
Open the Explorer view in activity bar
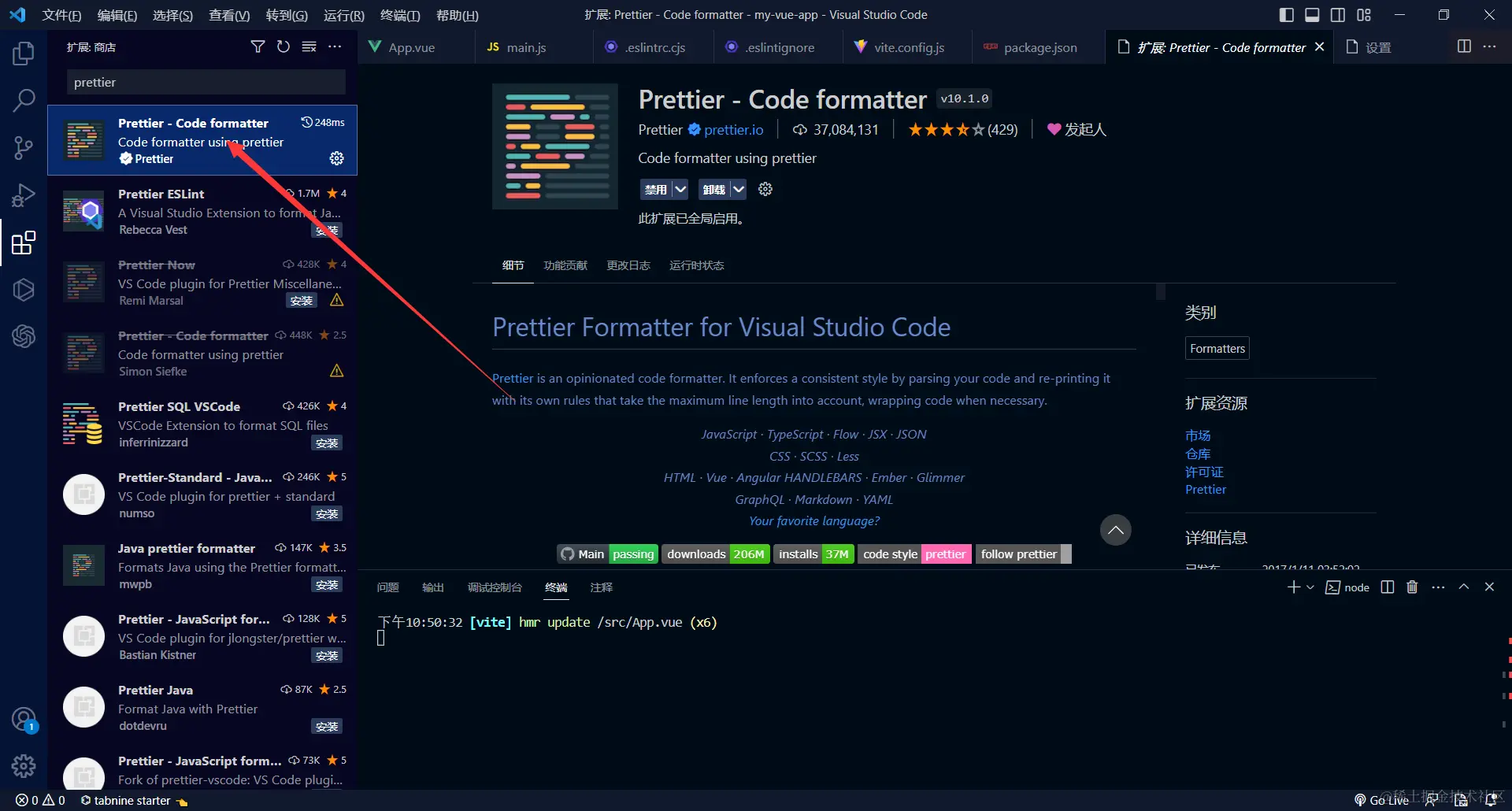(24, 54)
